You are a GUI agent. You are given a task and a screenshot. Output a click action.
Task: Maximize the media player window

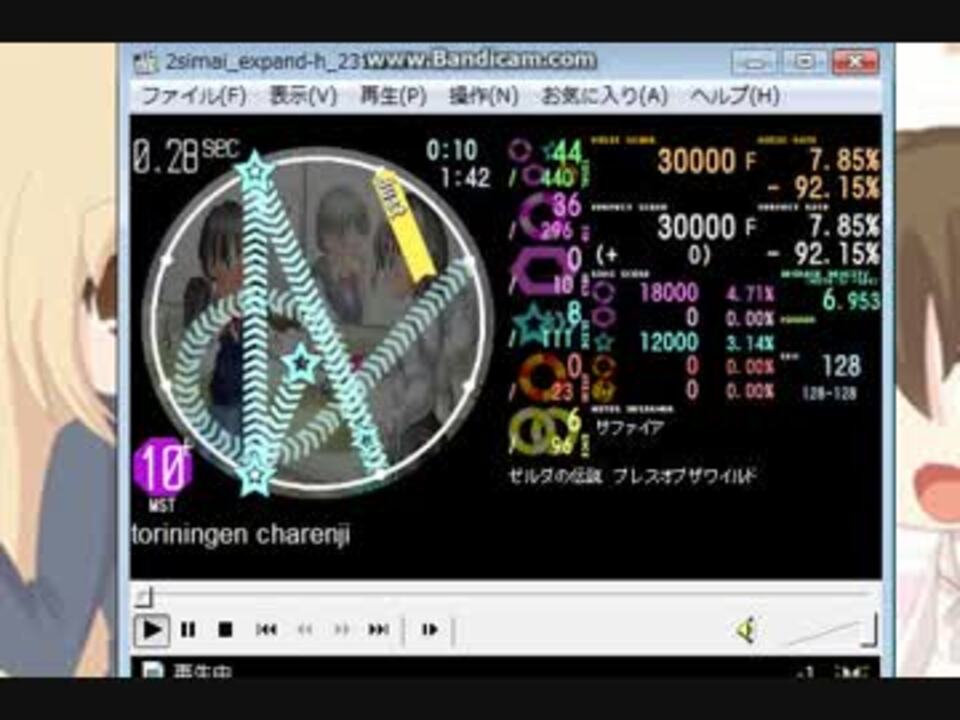click(x=804, y=61)
